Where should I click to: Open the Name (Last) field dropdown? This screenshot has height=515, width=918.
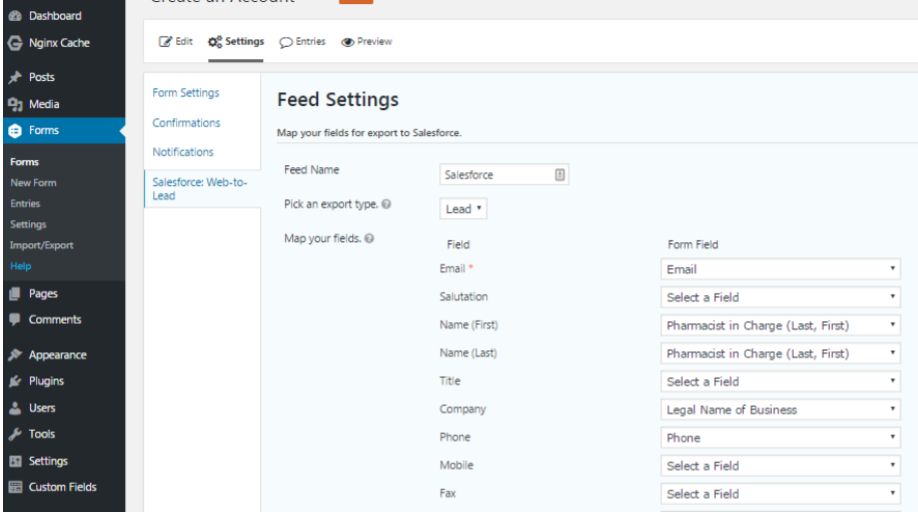(x=780, y=353)
